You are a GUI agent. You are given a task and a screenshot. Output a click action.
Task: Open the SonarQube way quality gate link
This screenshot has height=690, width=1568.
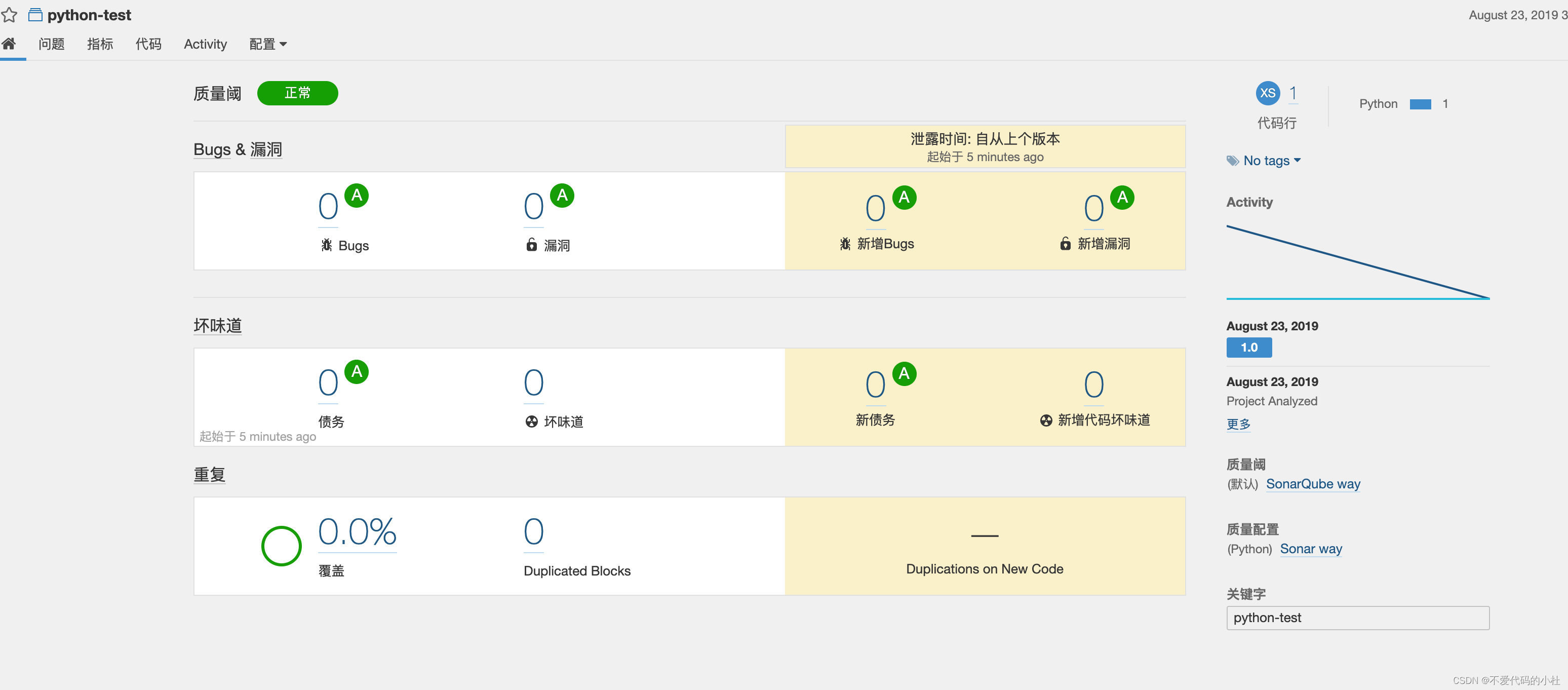1313,484
